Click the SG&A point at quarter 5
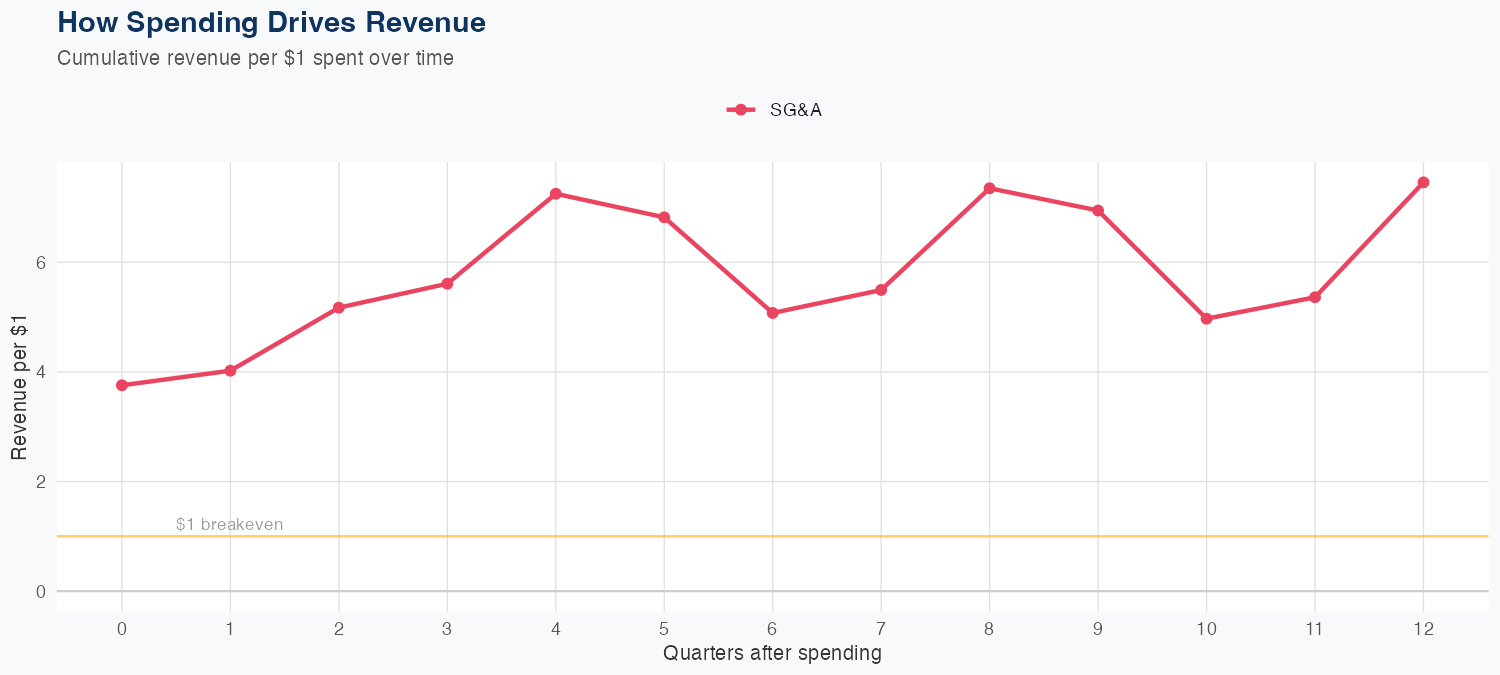The width and height of the screenshot is (1500, 675). [x=664, y=217]
